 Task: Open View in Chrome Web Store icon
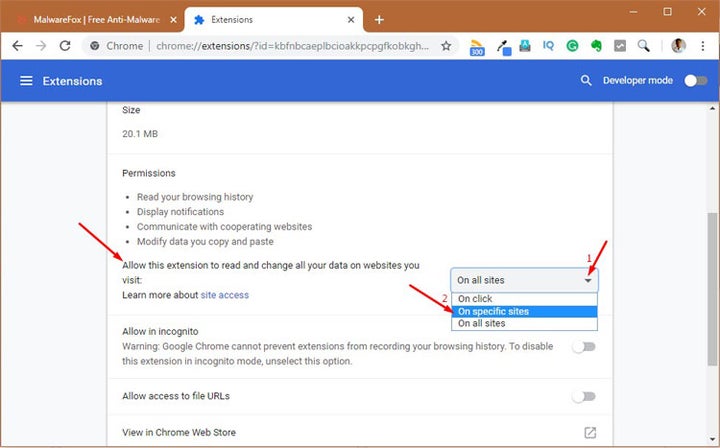[590, 432]
